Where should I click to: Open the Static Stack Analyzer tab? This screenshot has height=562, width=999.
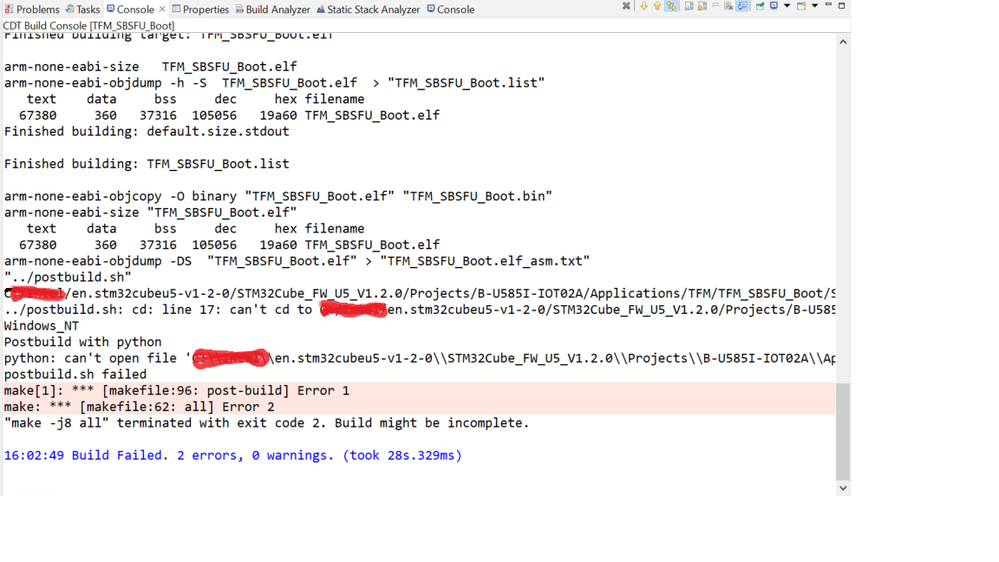click(x=368, y=9)
